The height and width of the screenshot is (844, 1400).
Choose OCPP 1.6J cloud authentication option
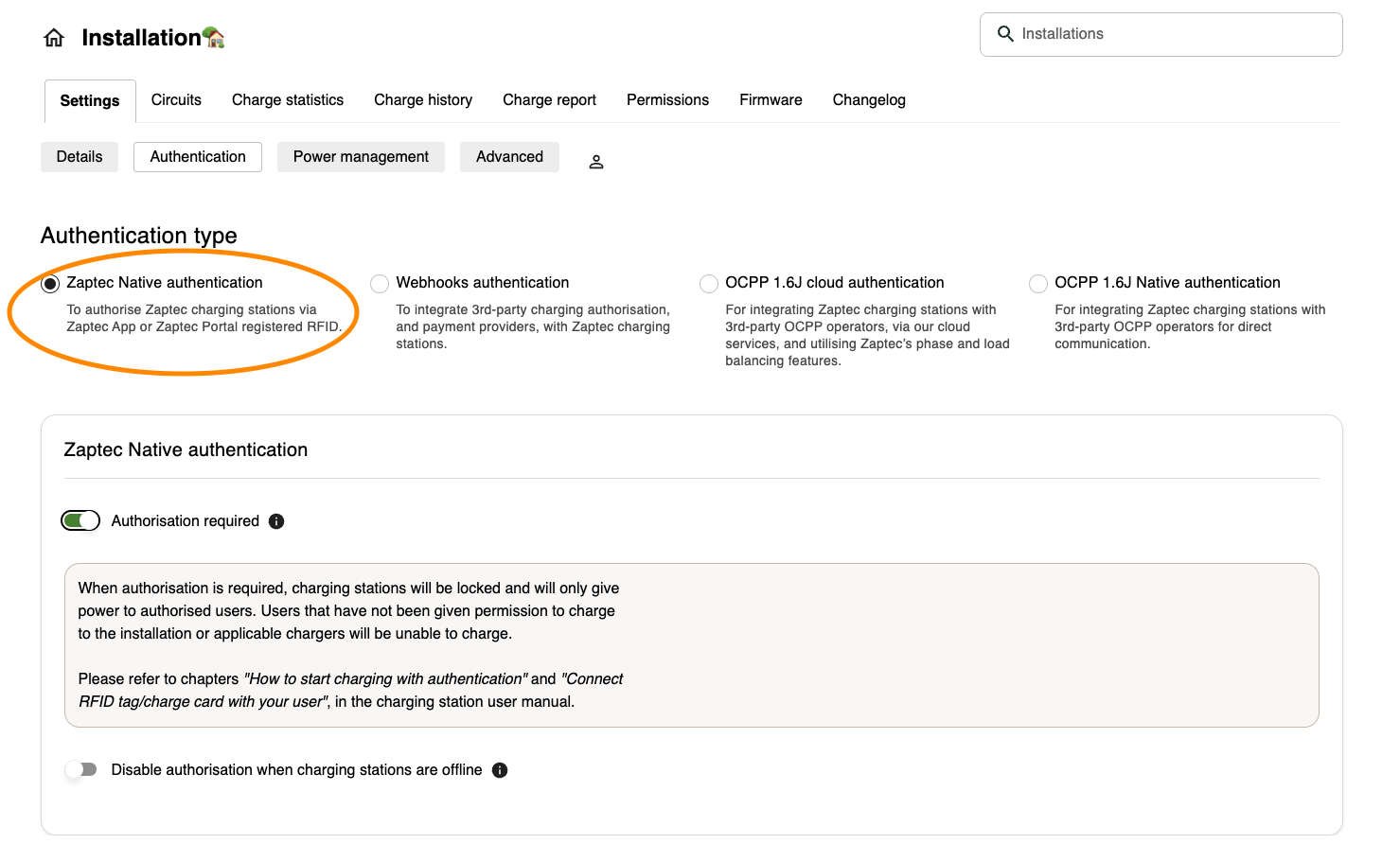709,284
